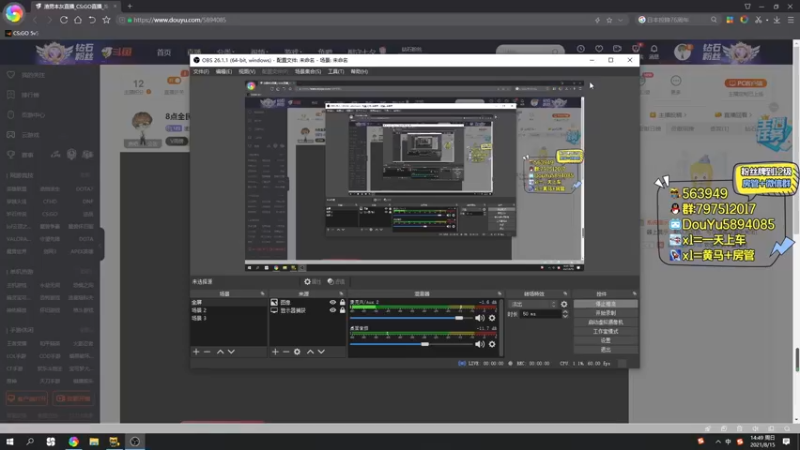Undo closed tab with the browser back-arrow icon

[x=92, y=20]
